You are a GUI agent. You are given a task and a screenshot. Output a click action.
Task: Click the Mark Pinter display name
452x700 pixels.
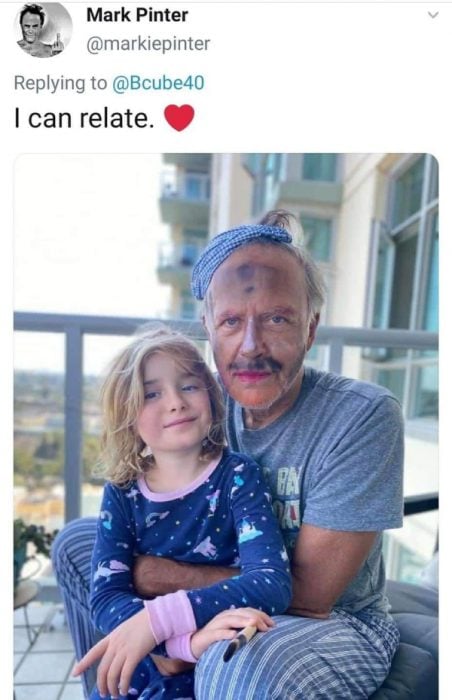coord(137,15)
